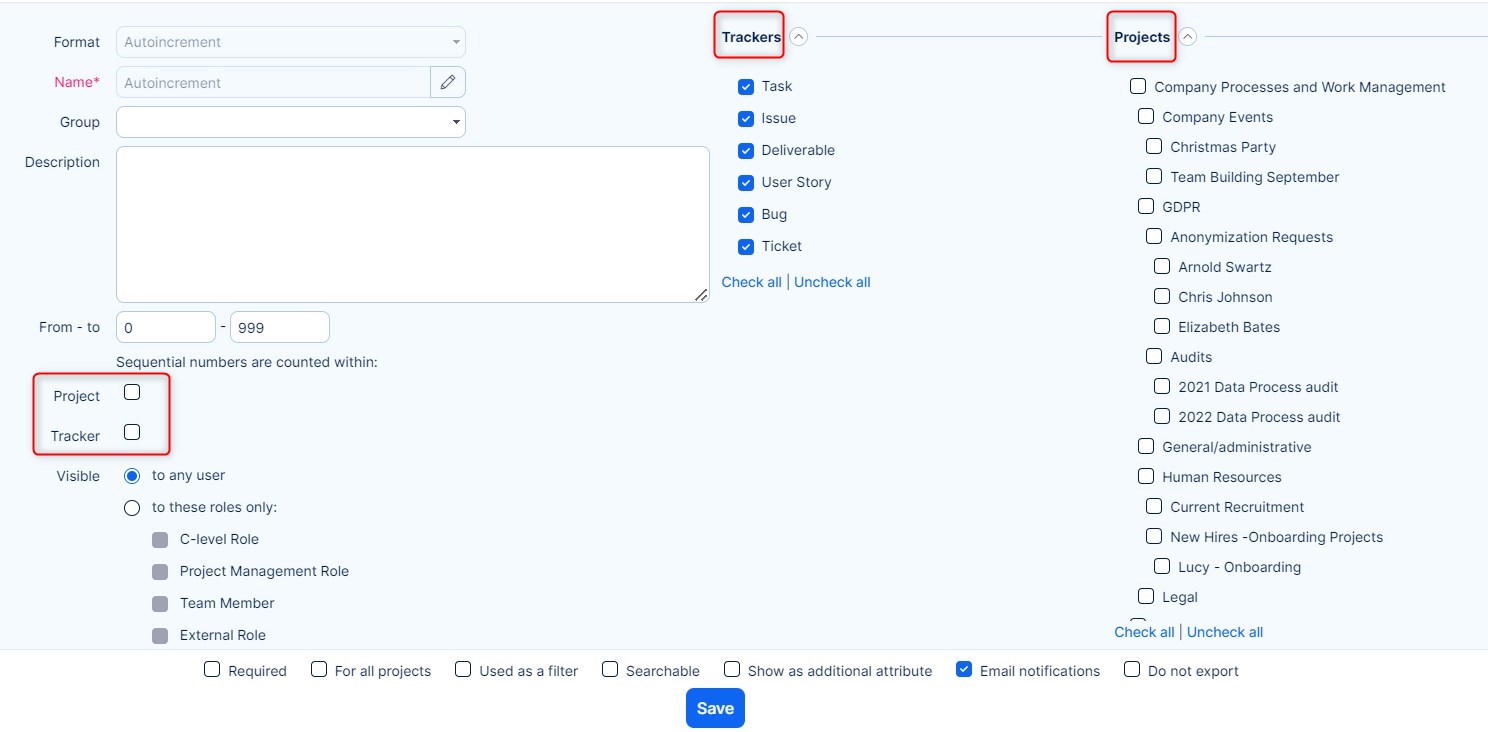This screenshot has height=732, width=1488.
Task: Check the GDPR project checkbox
Action: 1146,207
